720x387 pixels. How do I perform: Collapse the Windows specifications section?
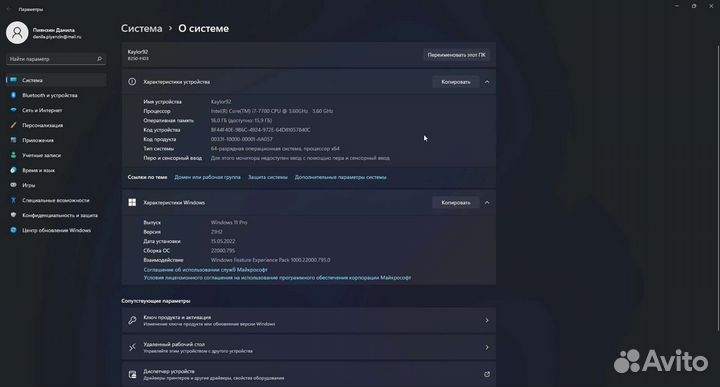487,202
